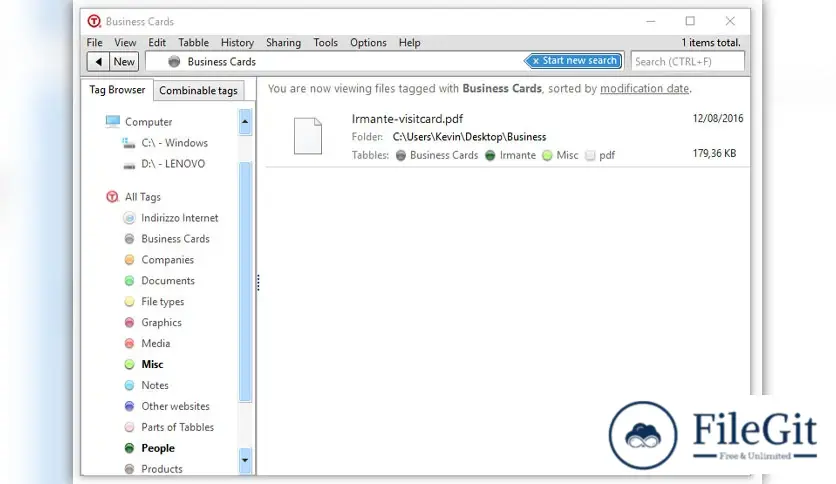Click the green Documents tag circle
836x484 pixels.
pos(129,280)
